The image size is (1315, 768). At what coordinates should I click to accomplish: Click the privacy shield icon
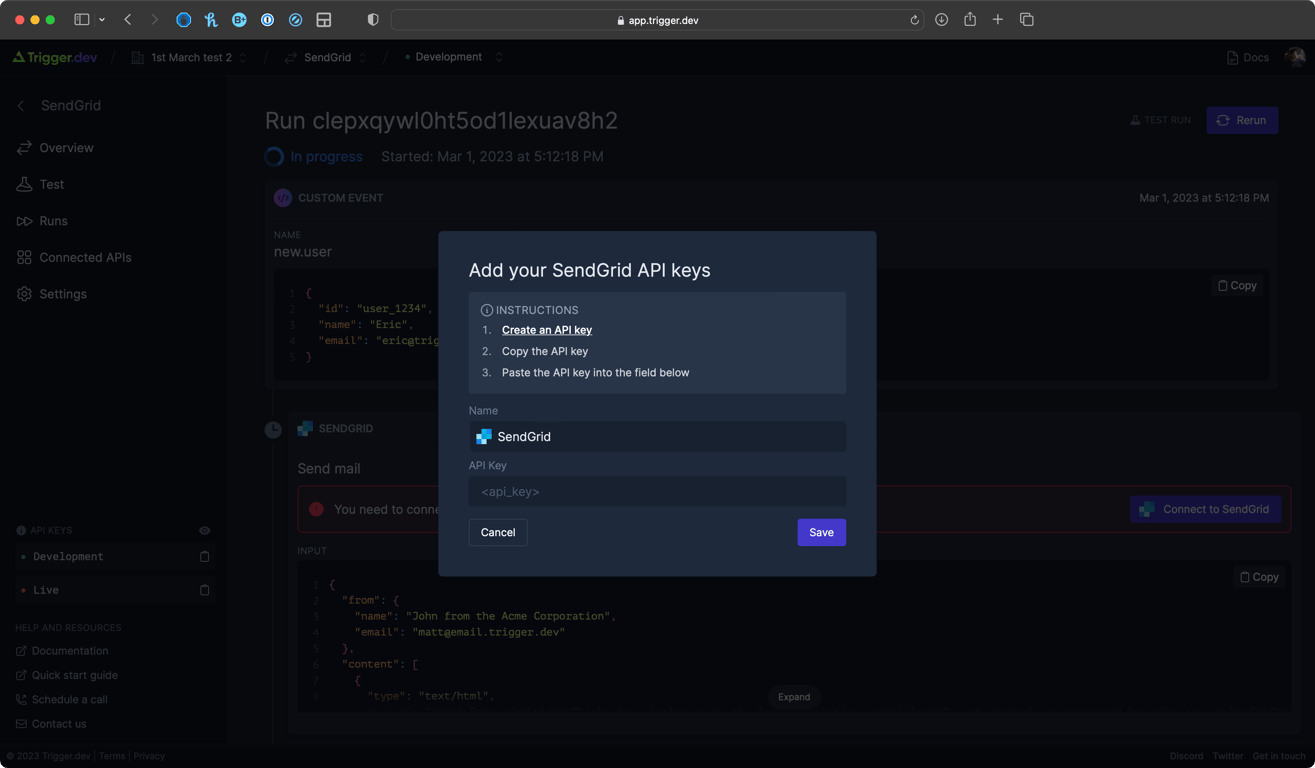click(373, 20)
